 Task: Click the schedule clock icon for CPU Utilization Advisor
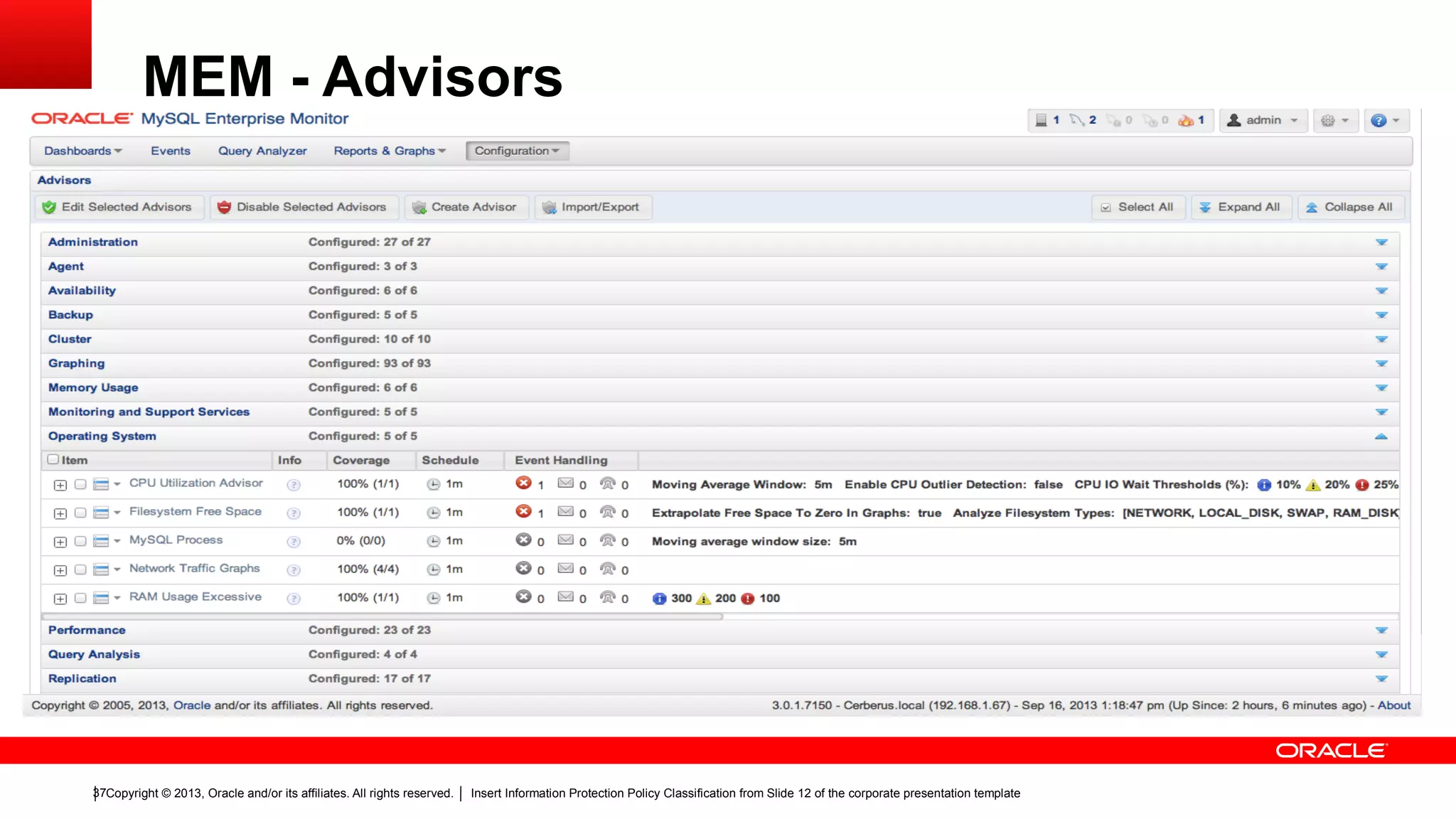pyautogui.click(x=433, y=485)
